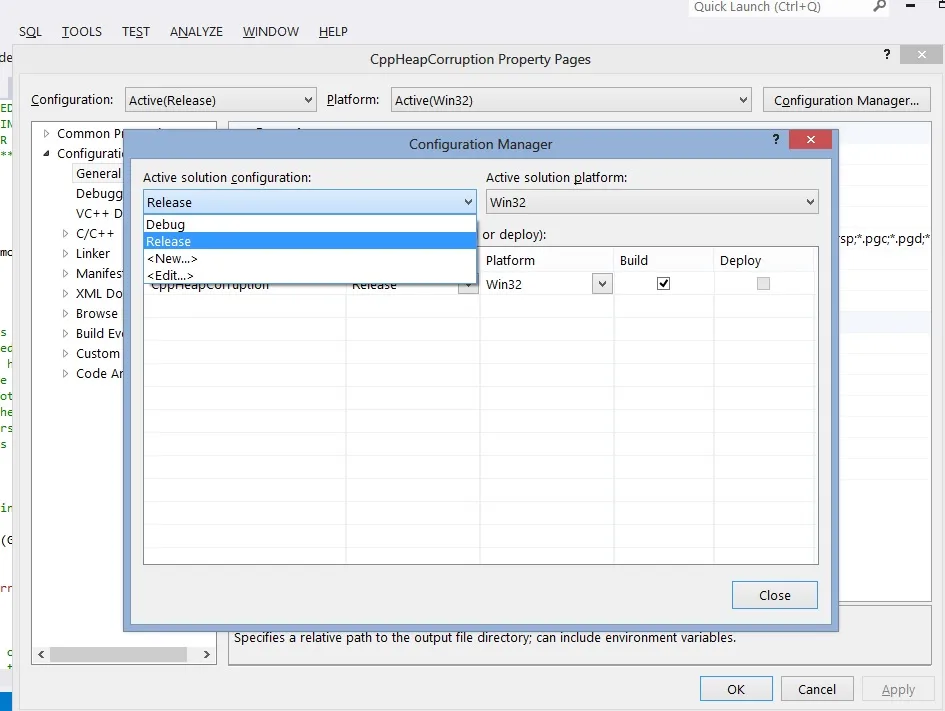The height and width of the screenshot is (711, 945).
Task: Toggle the Deploy checkbox in project row
Action: [x=763, y=283]
